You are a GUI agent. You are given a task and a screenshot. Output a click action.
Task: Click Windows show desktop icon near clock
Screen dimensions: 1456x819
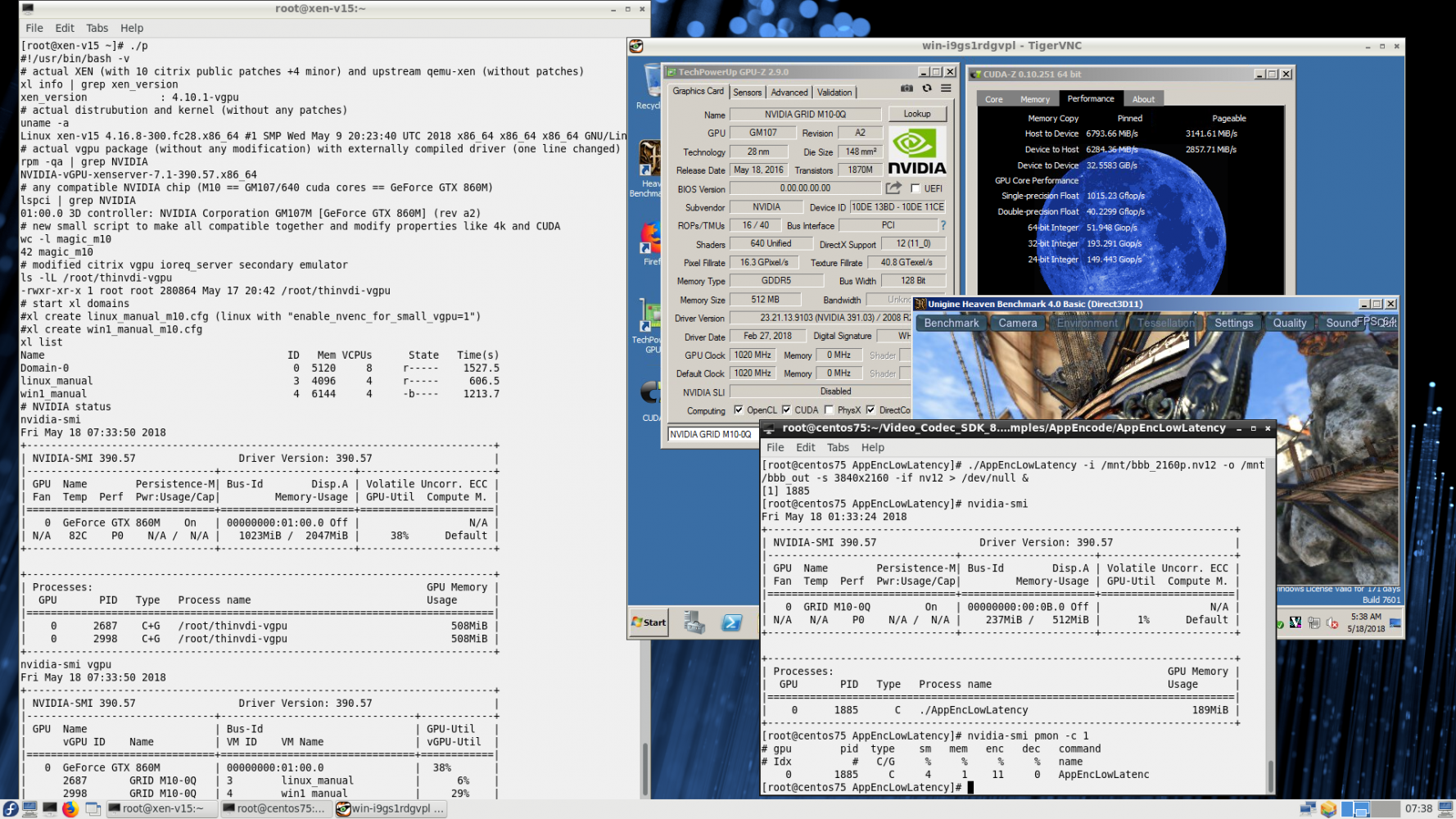pos(1395,623)
